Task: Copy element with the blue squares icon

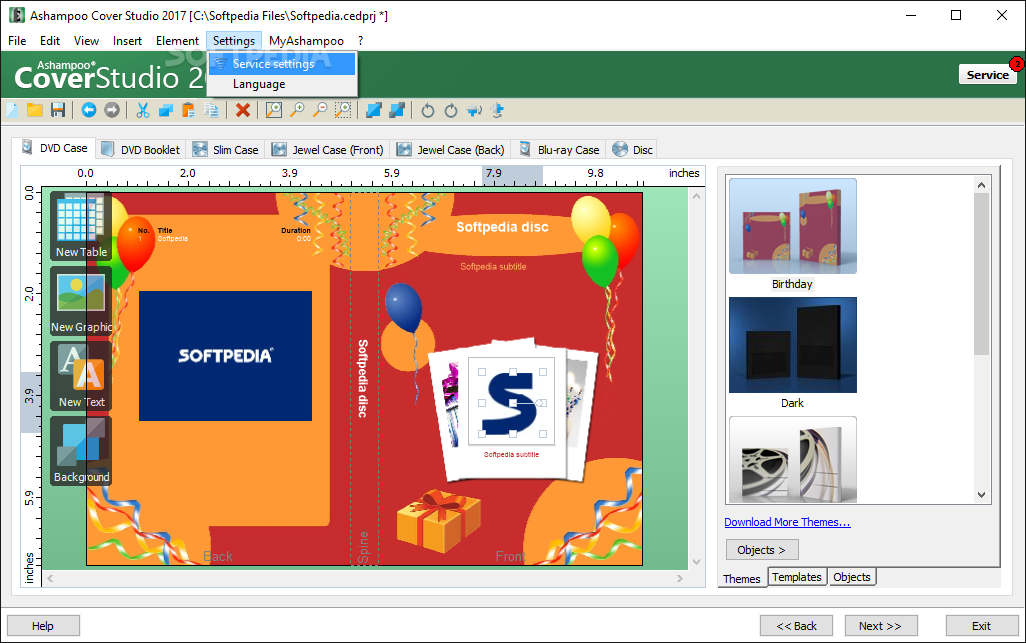Action: click(166, 110)
